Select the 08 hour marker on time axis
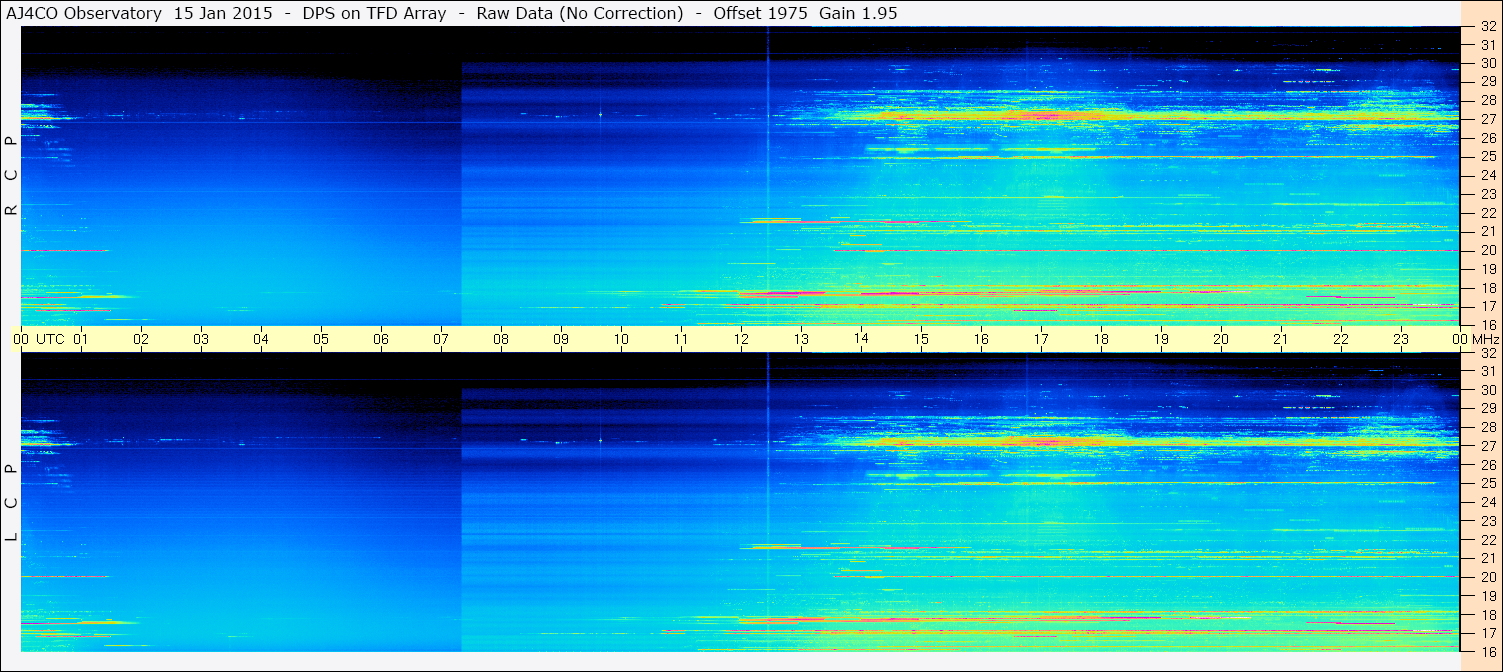 point(501,339)
